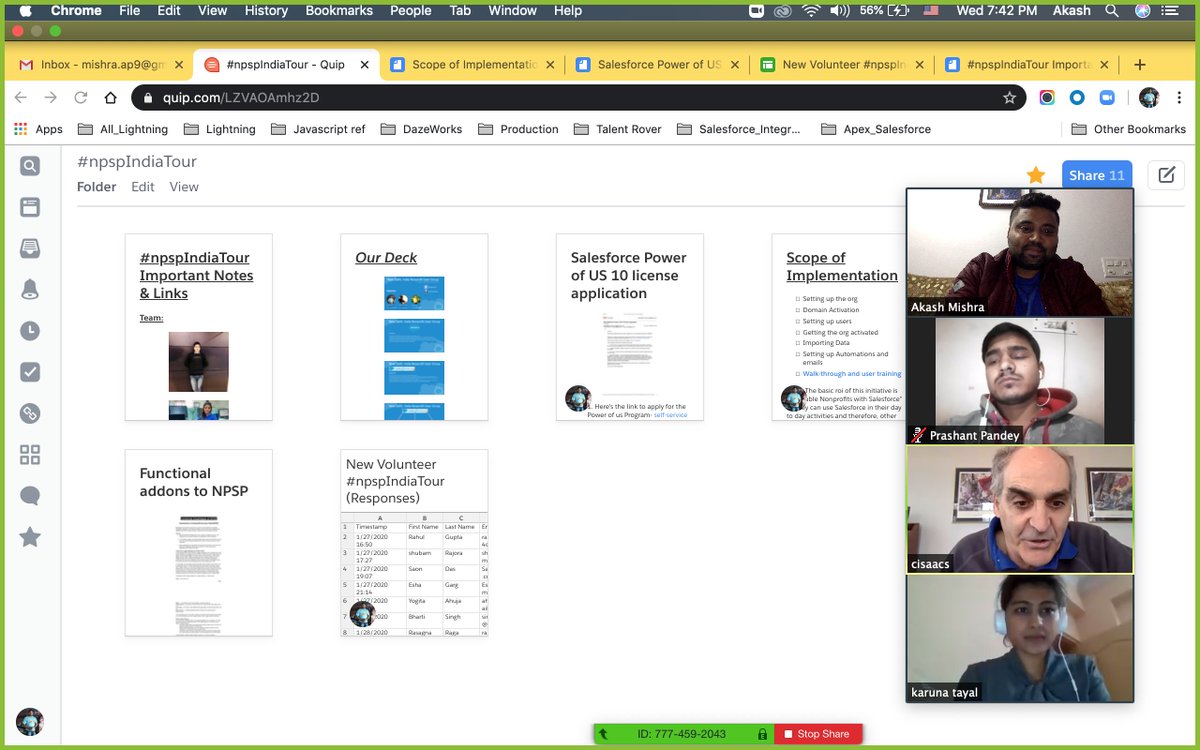Open the View menu under folder title
1200x750 pixels.
click(x=184, y=187)
